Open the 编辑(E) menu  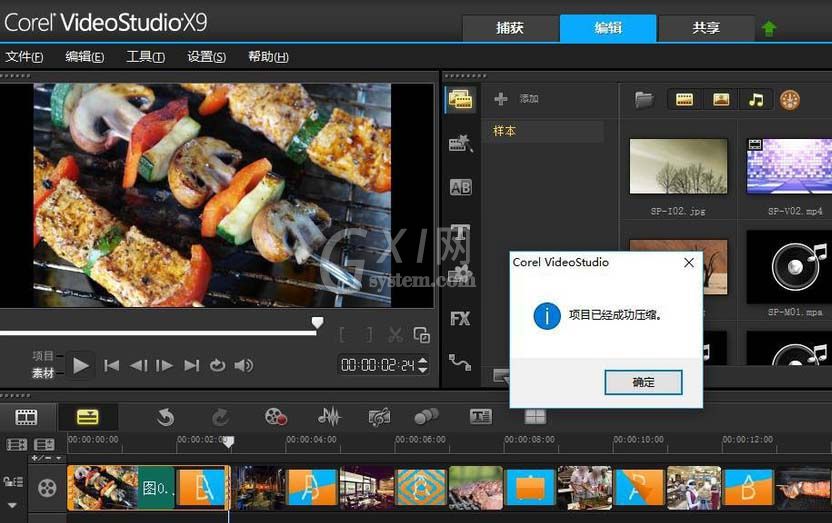tap(84, 57)
